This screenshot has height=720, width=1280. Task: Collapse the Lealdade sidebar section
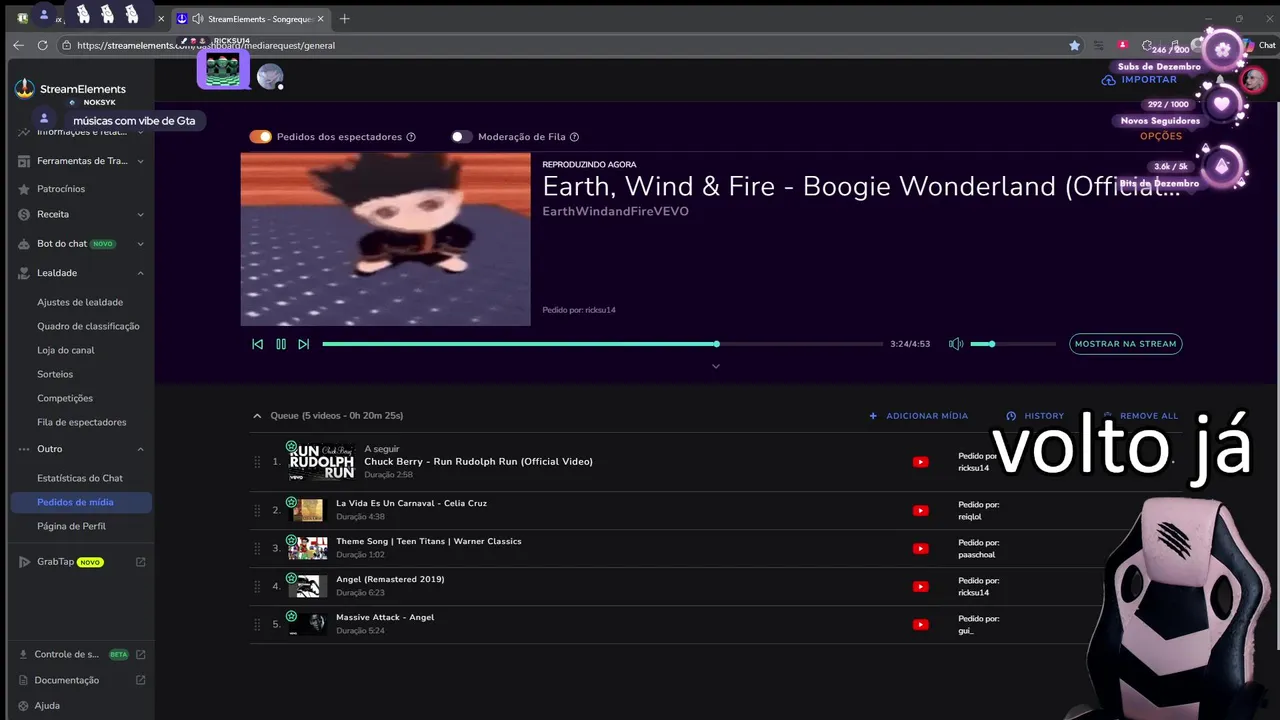point(82,273)
